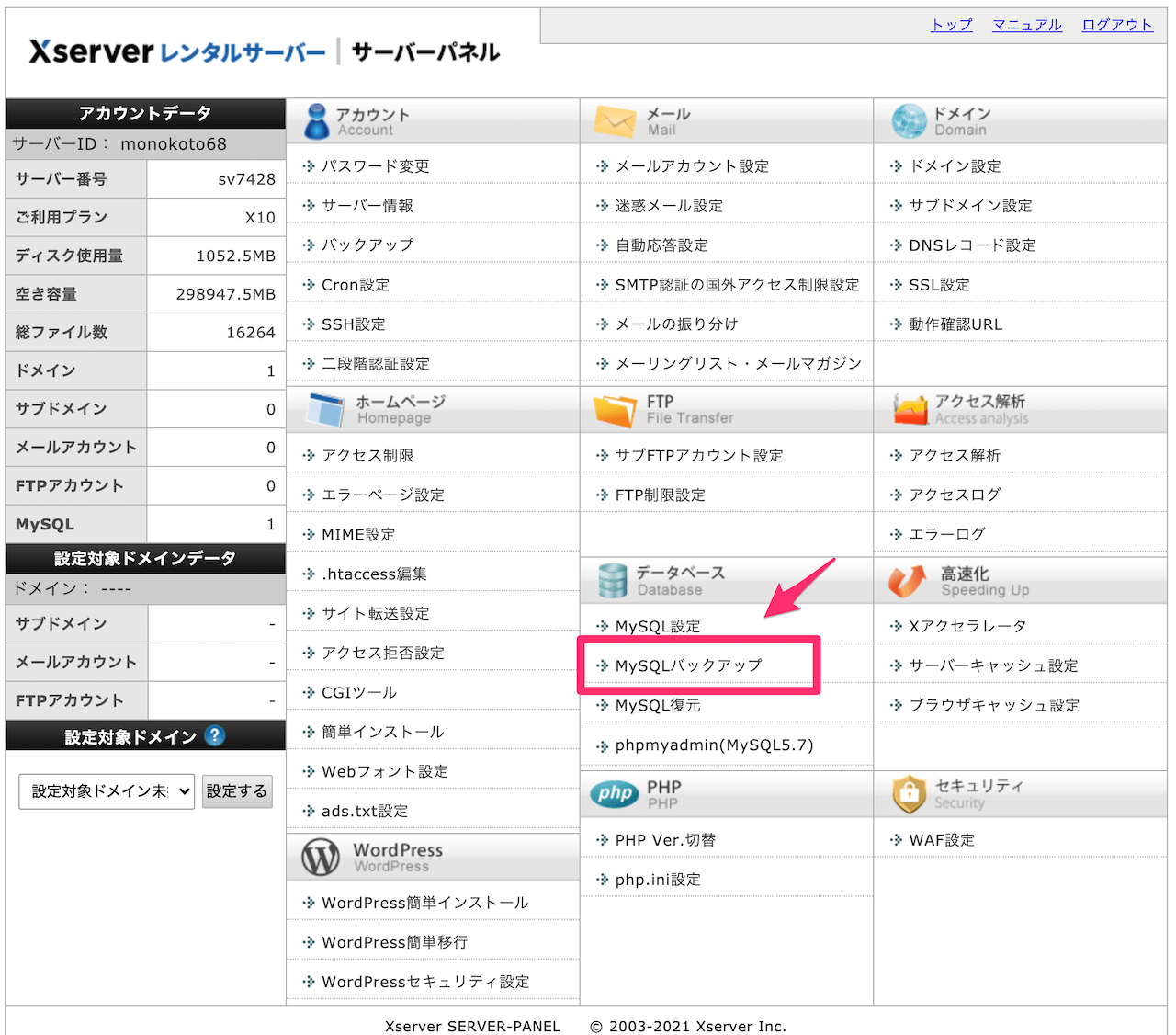Open the 設定対象ドメイン dropdown
The height and width of the screenshot is (1035, 1176).
(107, 790)
